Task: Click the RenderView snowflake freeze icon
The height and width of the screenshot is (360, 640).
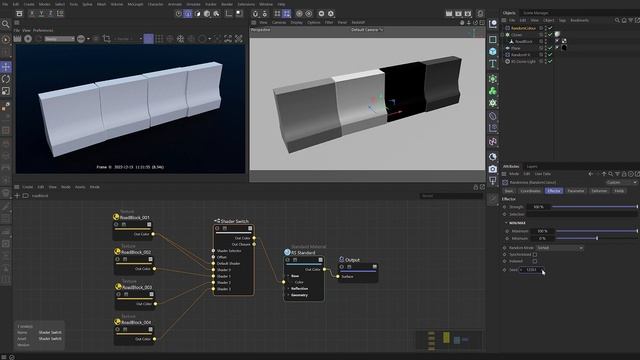Action: 180,39
